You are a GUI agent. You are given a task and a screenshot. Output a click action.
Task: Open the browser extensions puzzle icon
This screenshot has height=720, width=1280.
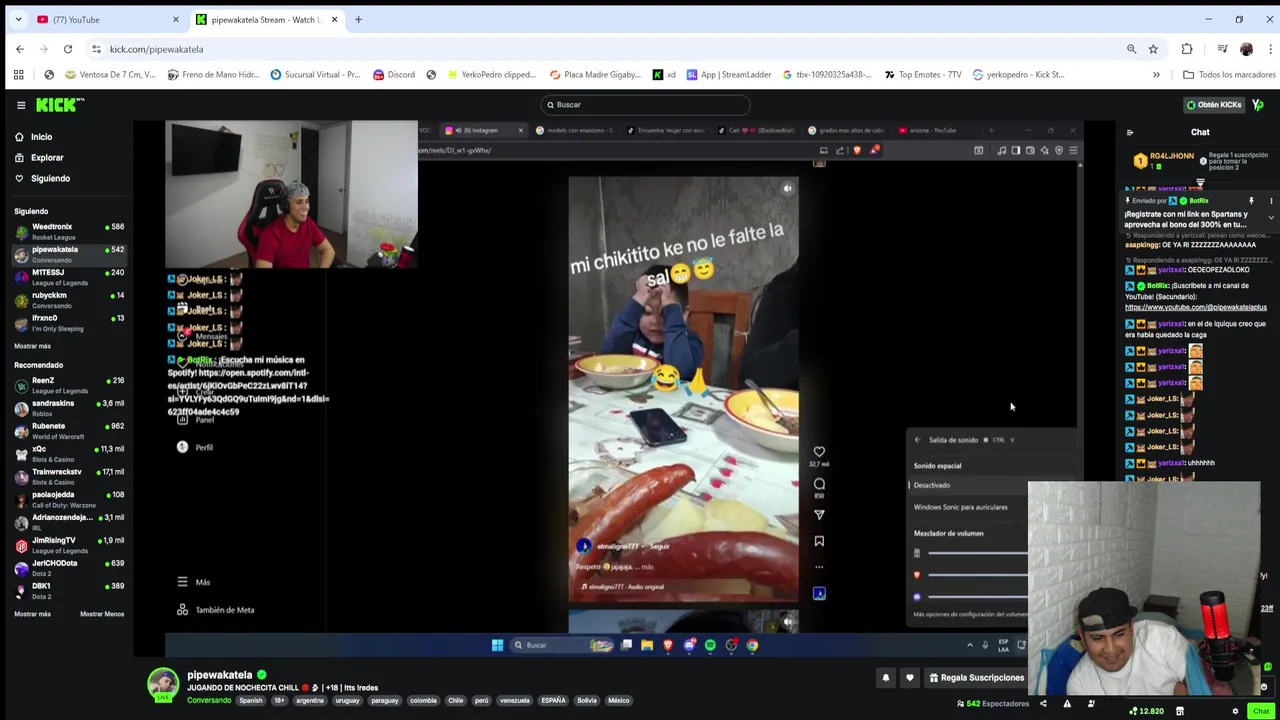coord(1187,49)
